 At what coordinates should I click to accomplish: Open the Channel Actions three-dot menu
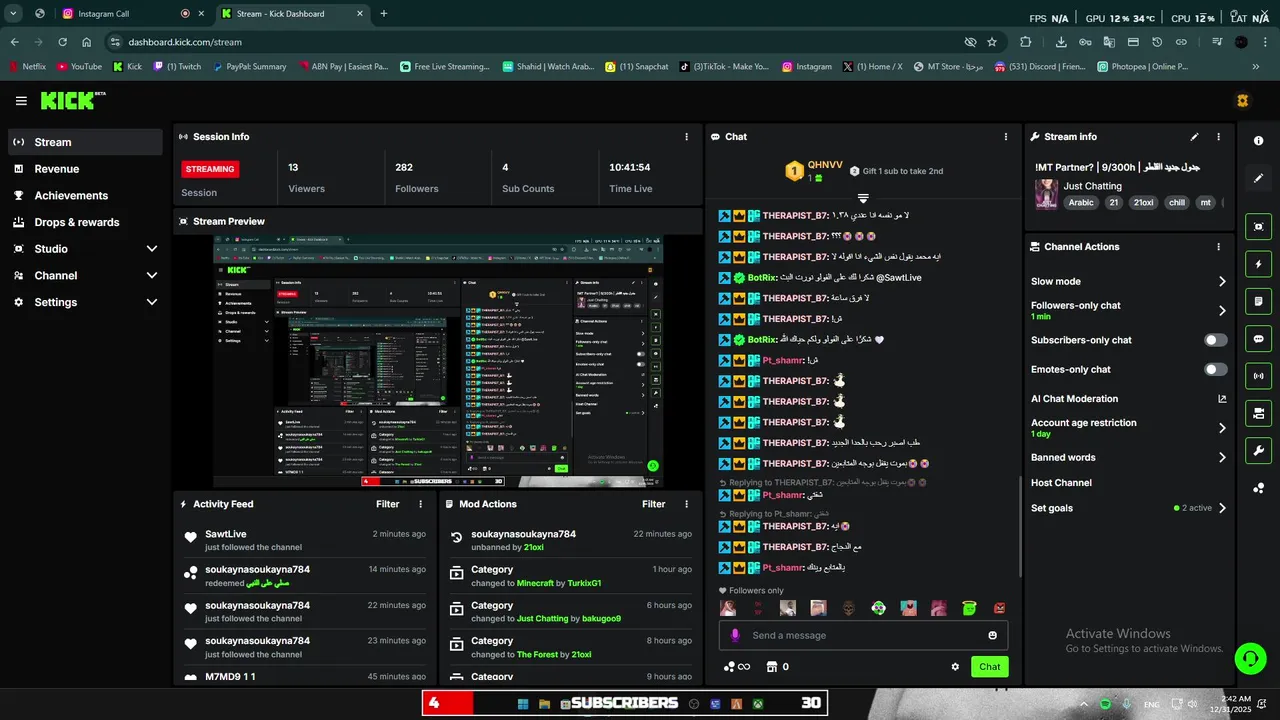tap(1218, 247)
